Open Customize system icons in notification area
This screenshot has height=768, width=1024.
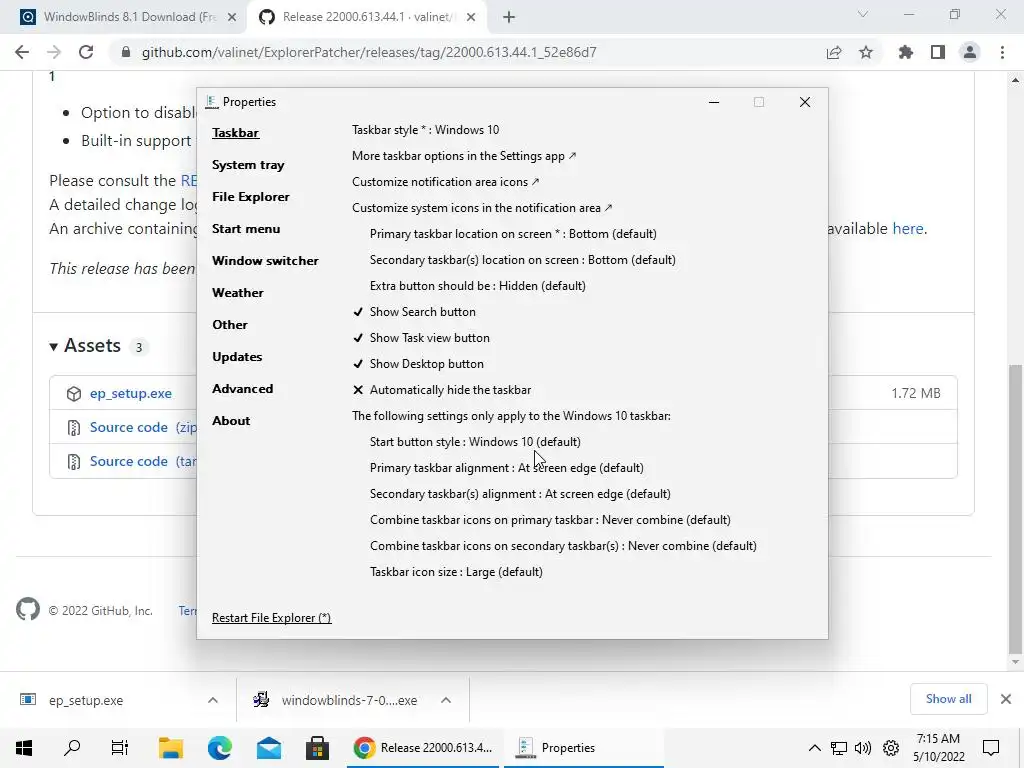pos(482,208)
